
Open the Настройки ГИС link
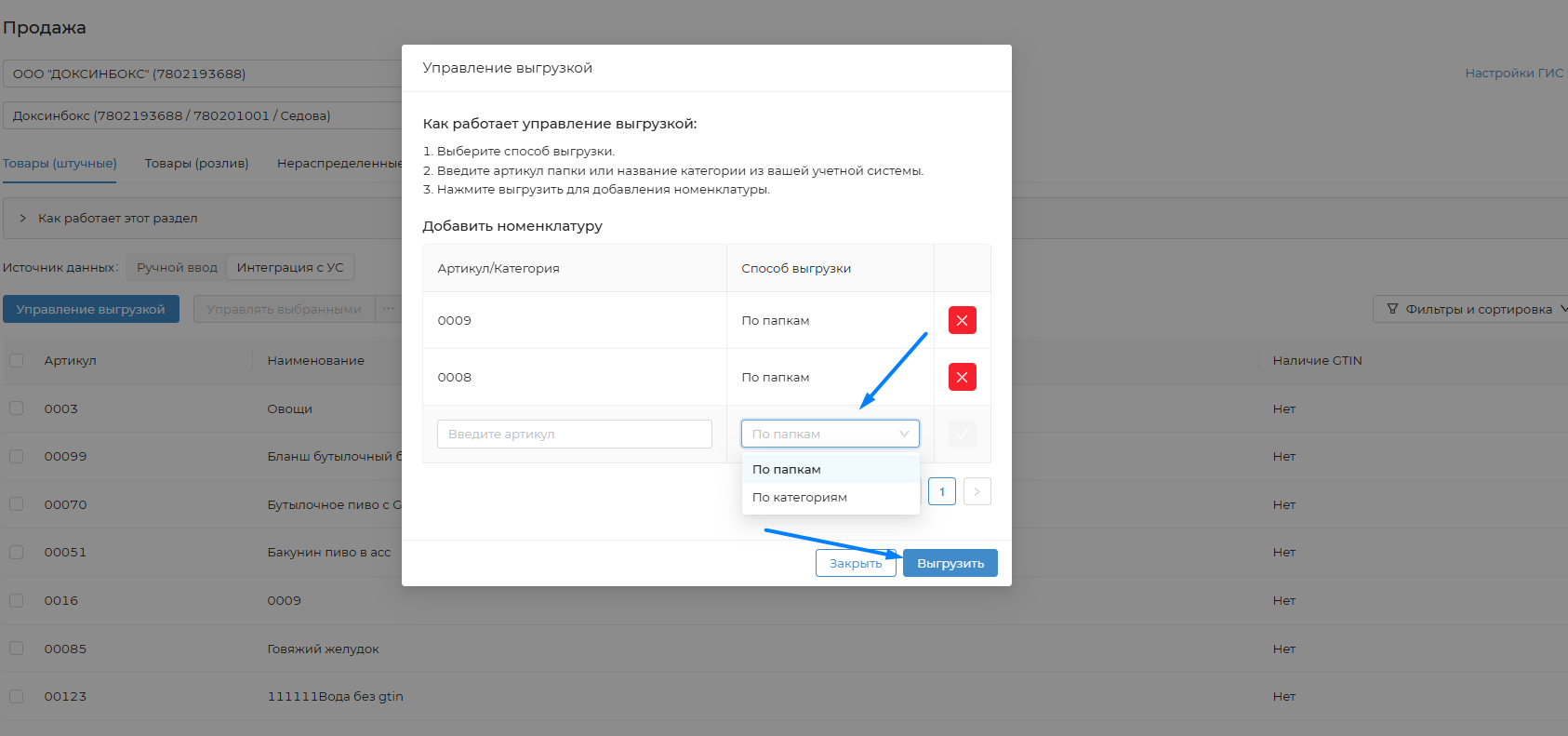[x=1513, y=73]
